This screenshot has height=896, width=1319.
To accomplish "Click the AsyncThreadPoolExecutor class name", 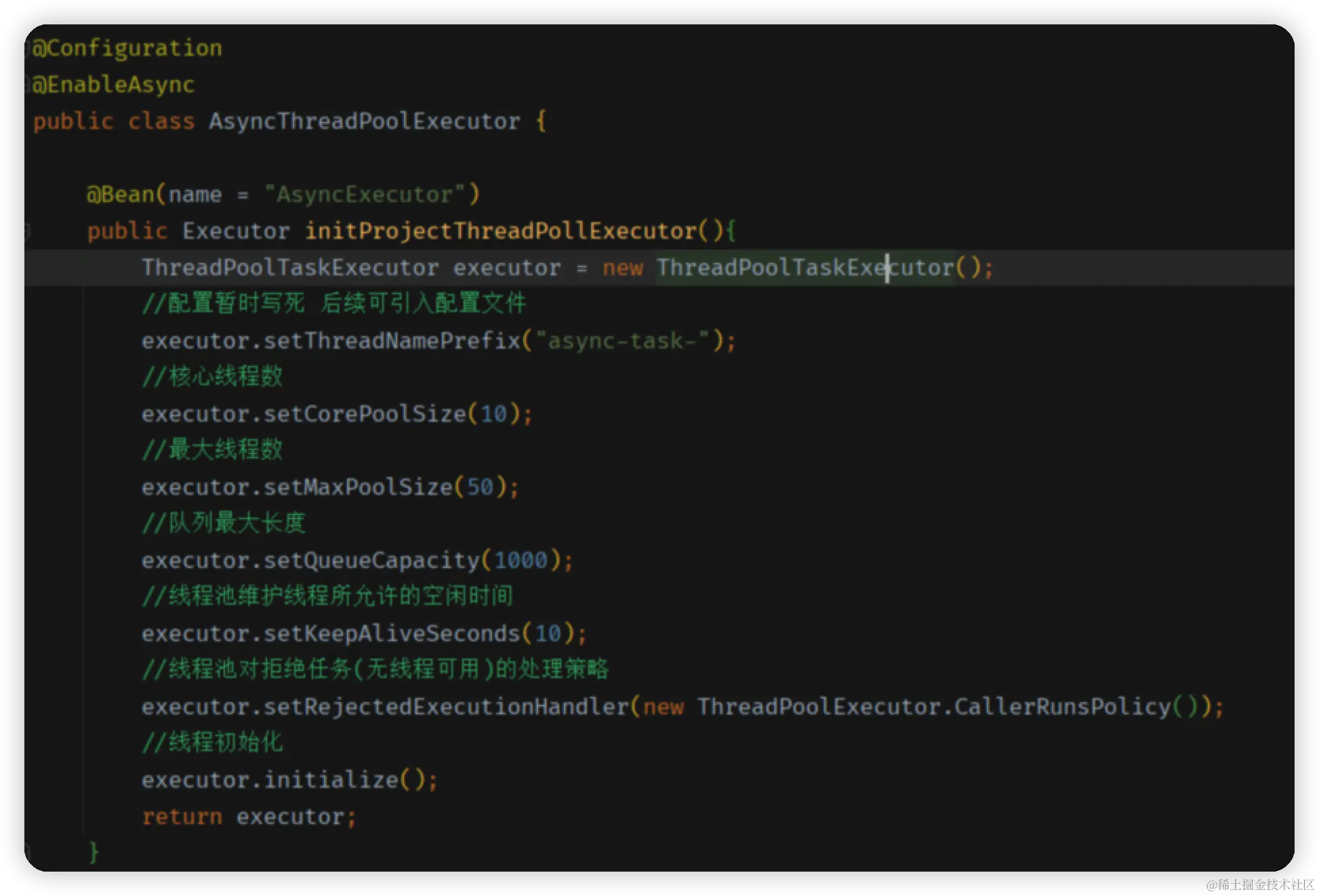I will (364, 121).
